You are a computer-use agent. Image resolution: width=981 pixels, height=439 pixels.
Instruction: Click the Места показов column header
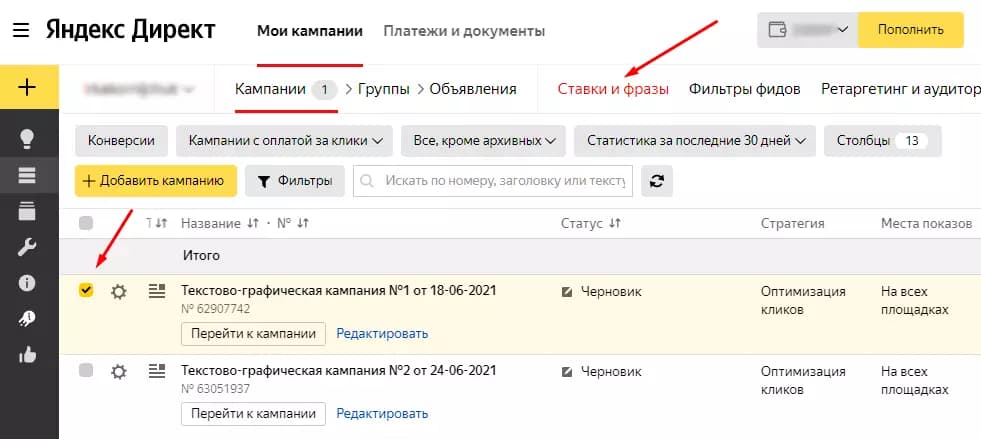tap(927, 223)
